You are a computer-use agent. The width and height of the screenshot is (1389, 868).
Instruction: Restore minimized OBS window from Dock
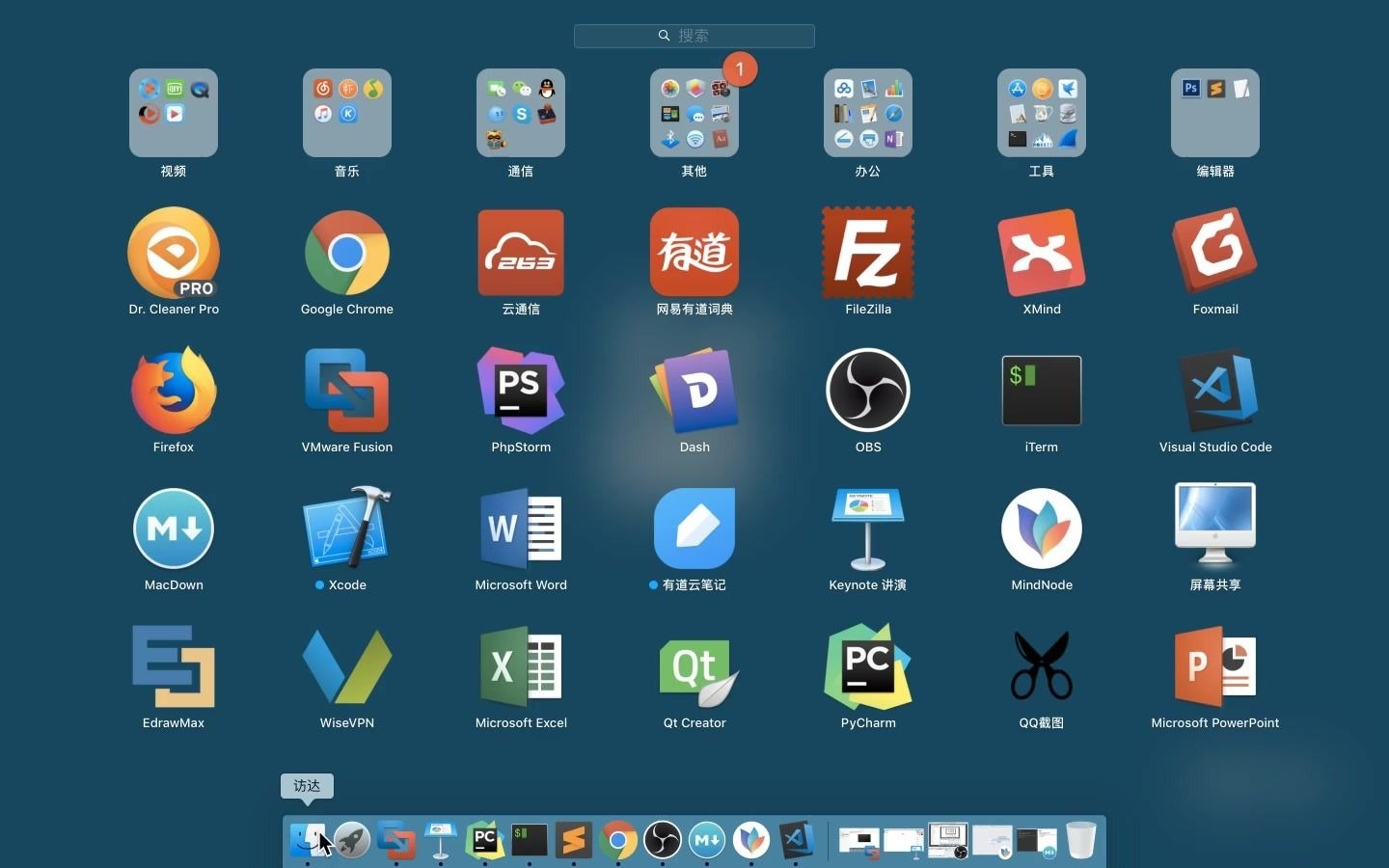tap(948, 842)
